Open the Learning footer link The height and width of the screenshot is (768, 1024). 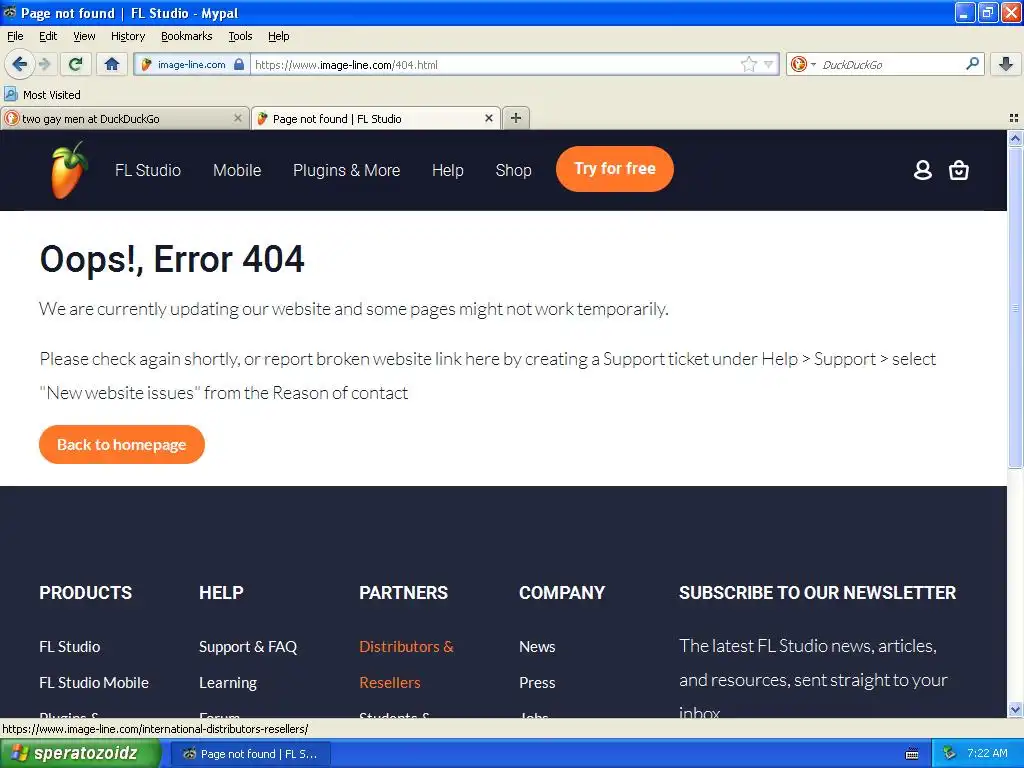(227, 682)
